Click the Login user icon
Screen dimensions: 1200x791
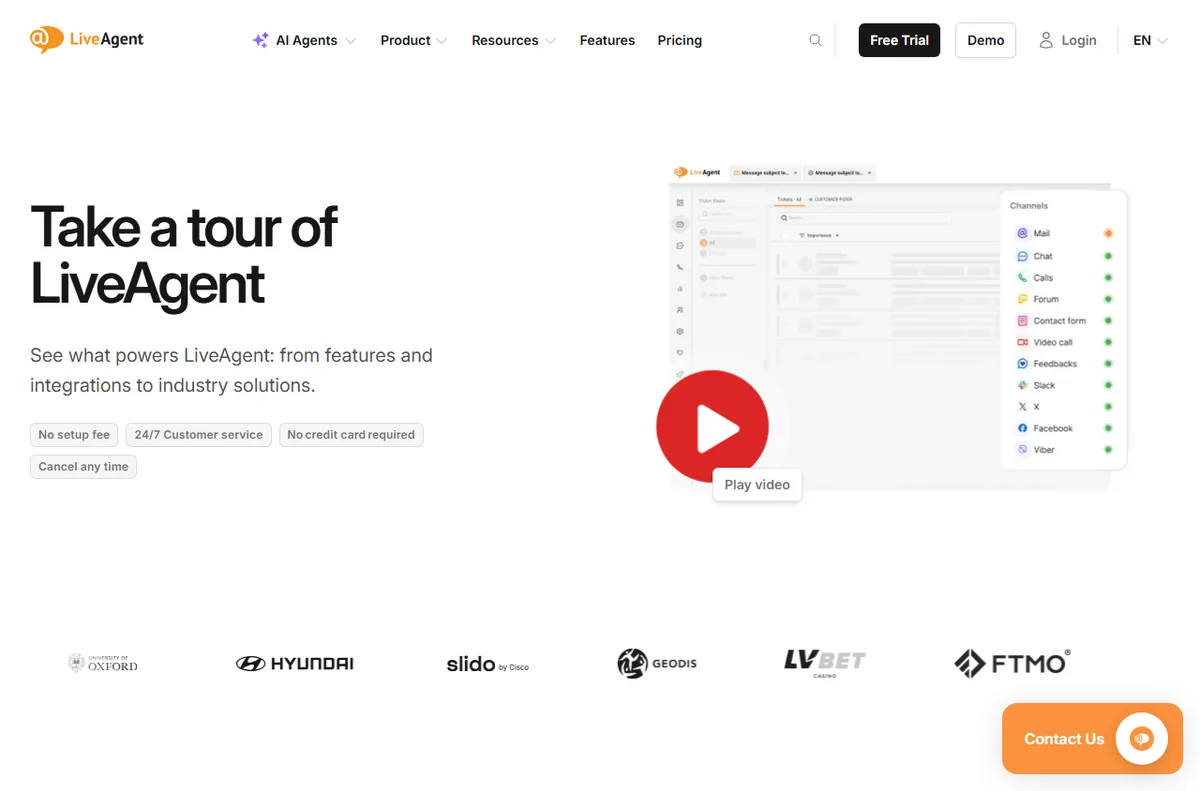point(1046,40)
